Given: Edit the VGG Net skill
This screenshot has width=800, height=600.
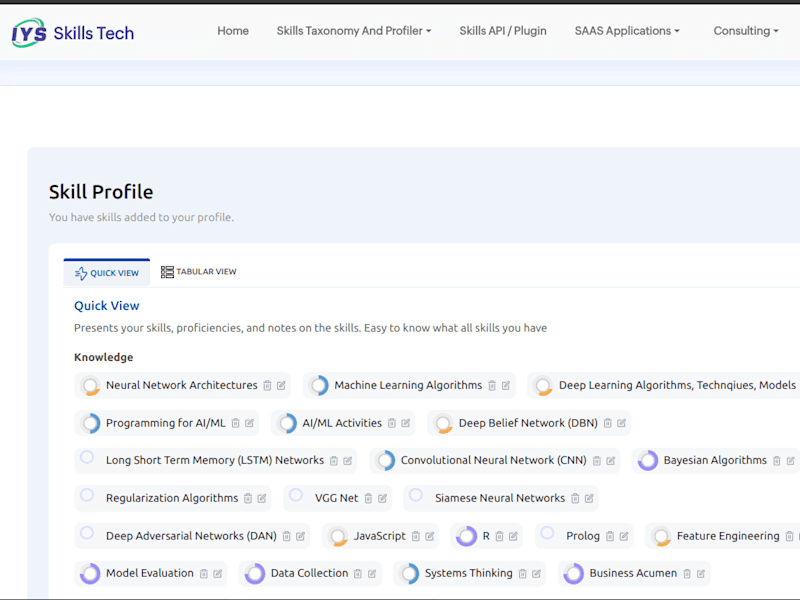Looking at the screenshot, I should [x=382, y=498].
